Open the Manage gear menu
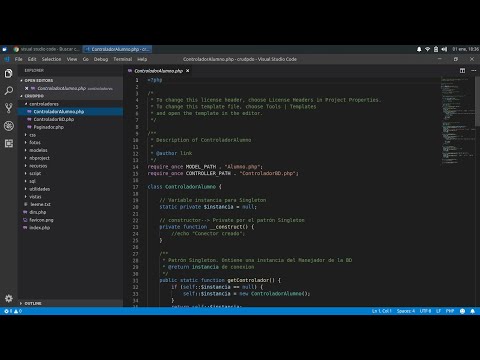Viewport: 480px width, 360px height. (x=9, y=298)
